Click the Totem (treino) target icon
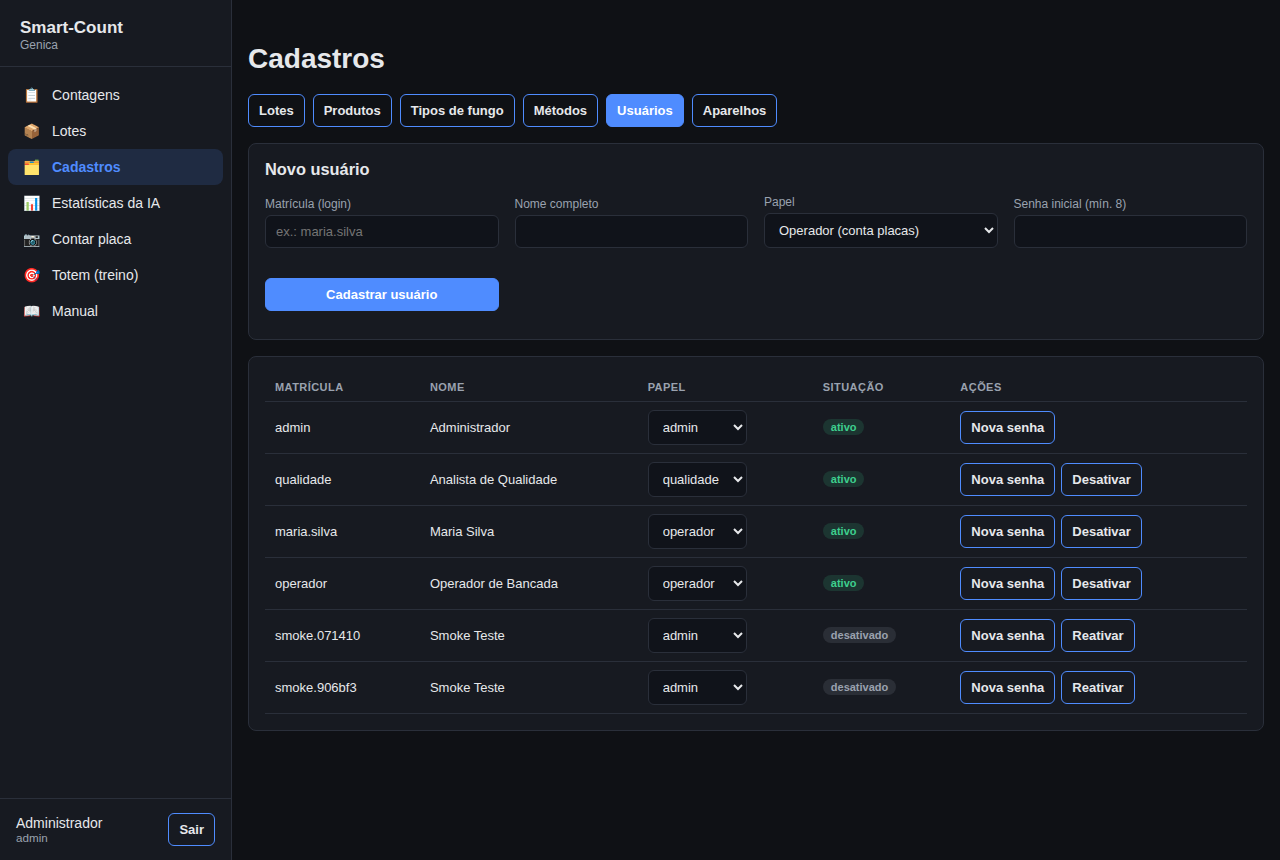1280x860 pixels. pyautogui.click(x=32, y=275)
